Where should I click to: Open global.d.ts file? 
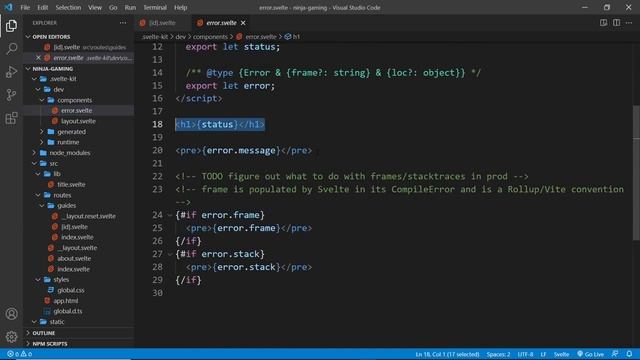[x=67, y=311]
